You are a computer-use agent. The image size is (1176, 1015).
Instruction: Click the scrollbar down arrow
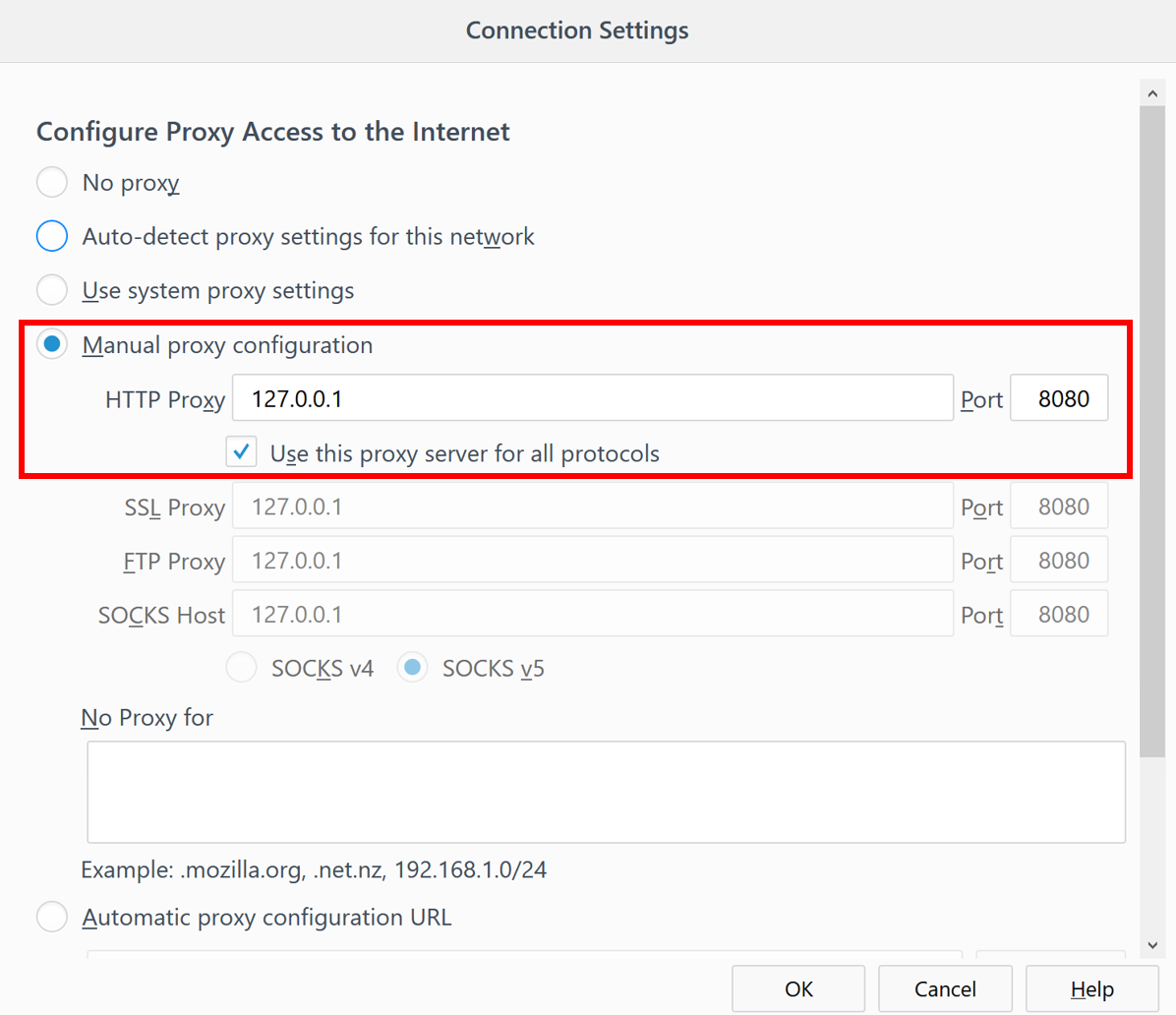click(x=1152, y=945)
